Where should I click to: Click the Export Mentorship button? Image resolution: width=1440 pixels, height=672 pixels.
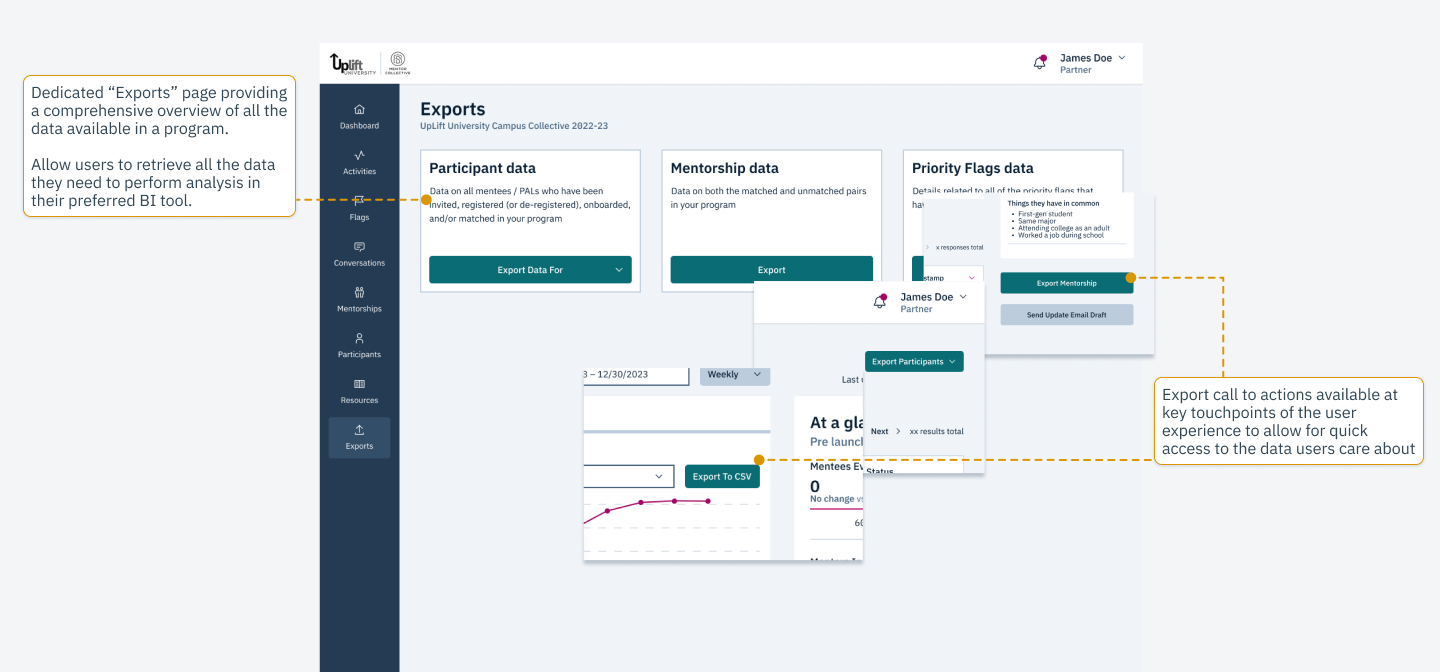tap(1066, 282)
